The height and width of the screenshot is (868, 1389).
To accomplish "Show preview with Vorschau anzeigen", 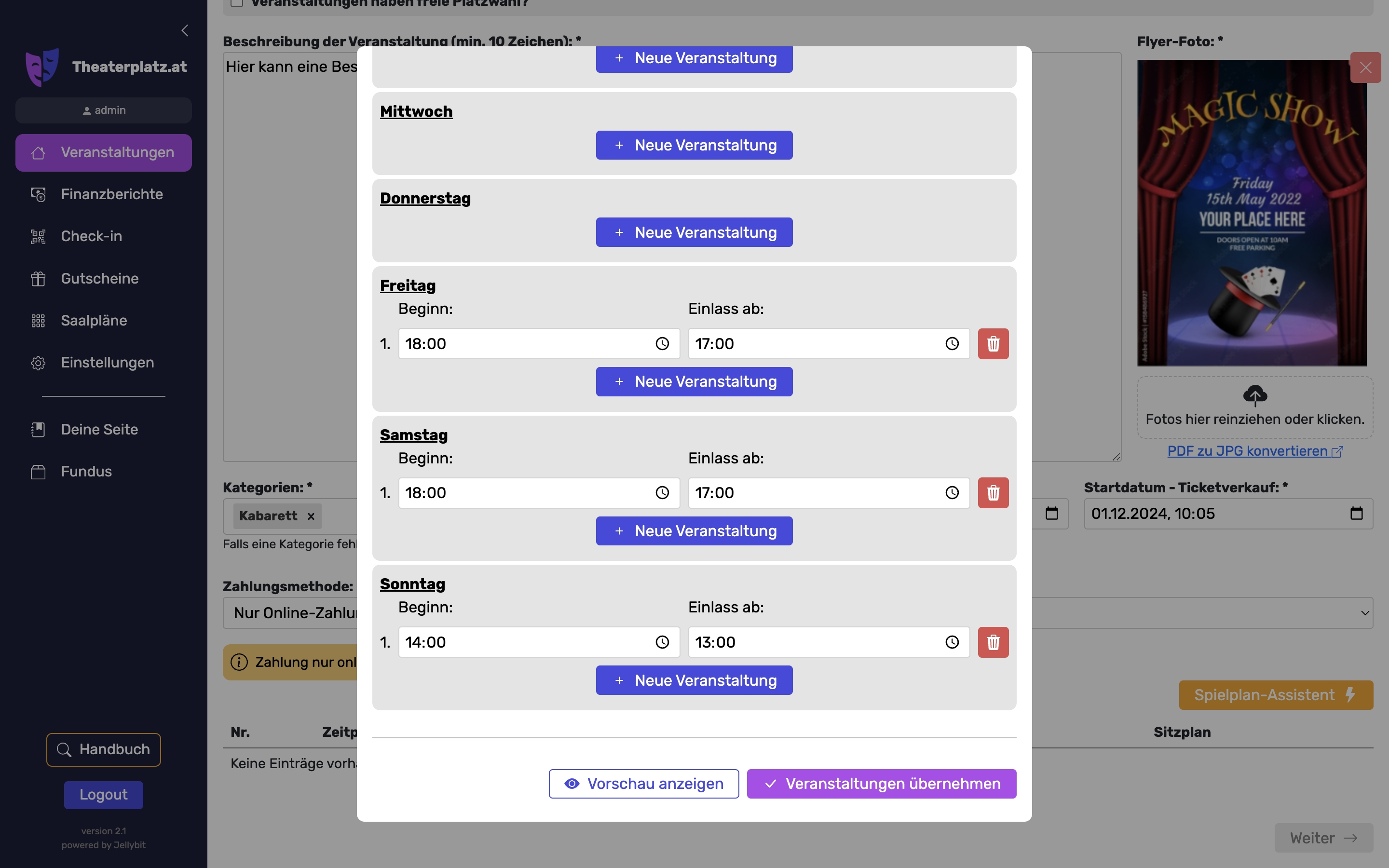I will pyautogui.click(x=643, y=784).
